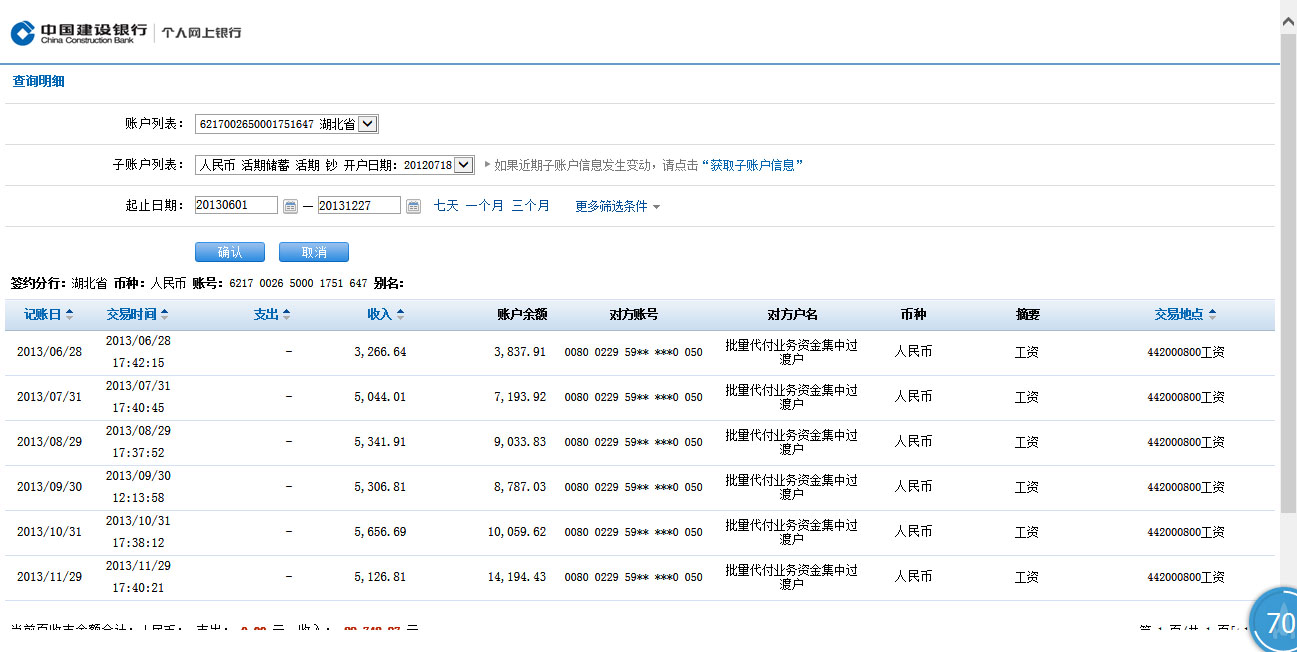Expand 更多筛选条件 filter options

coord(617,206)
